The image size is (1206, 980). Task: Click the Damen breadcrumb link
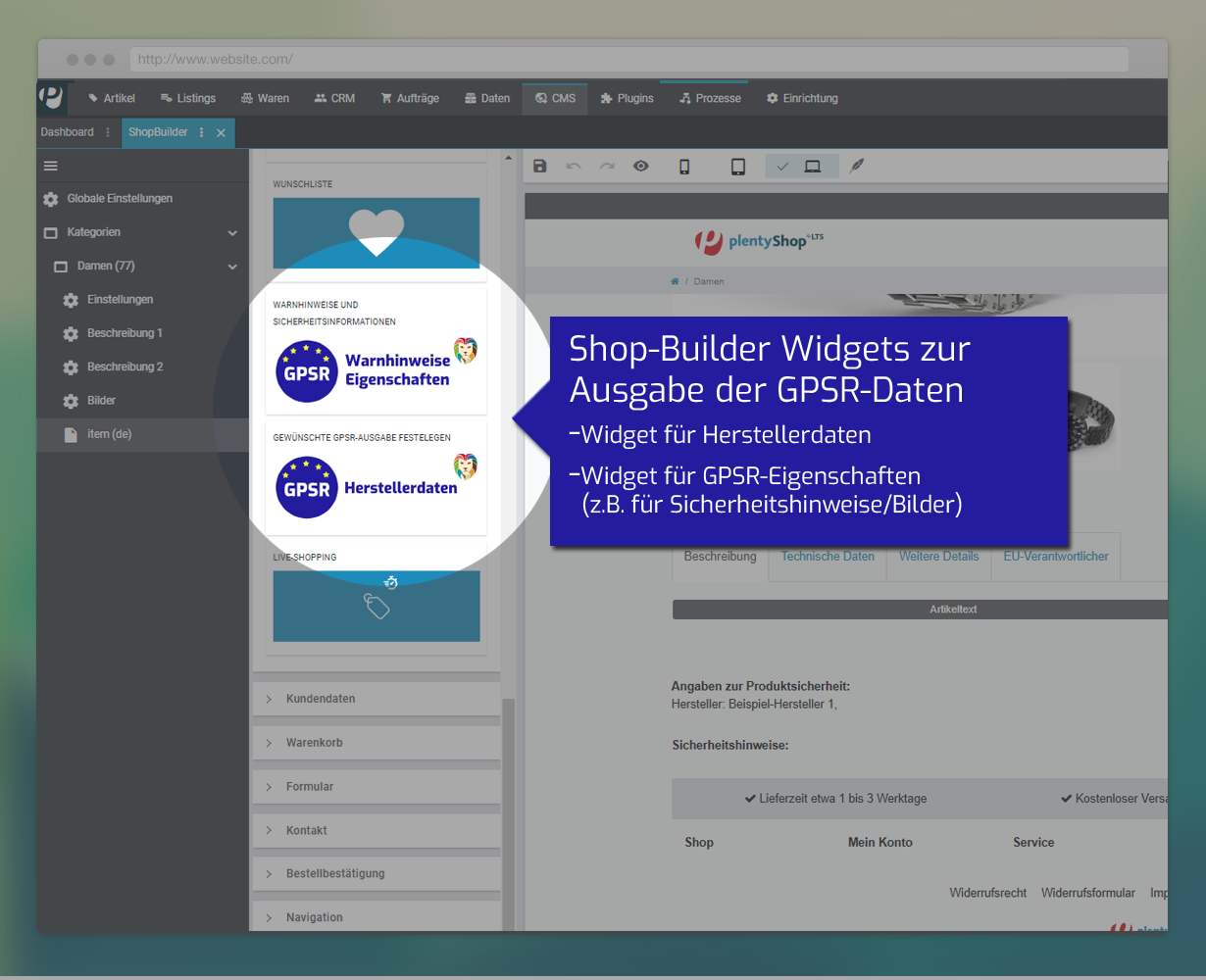click(x=709, y=281)
